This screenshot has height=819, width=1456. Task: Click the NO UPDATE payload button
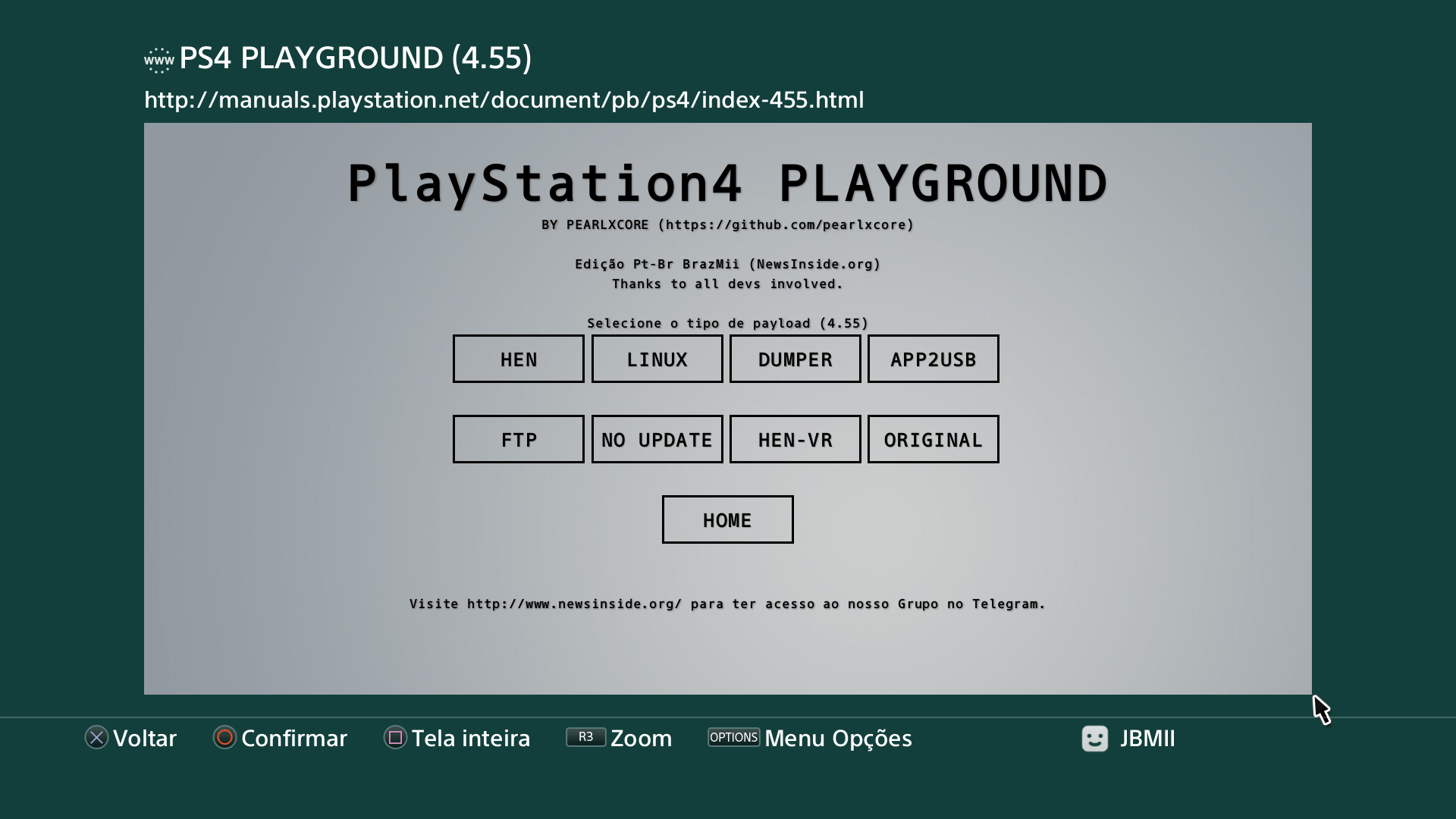[x=657, y=439]
